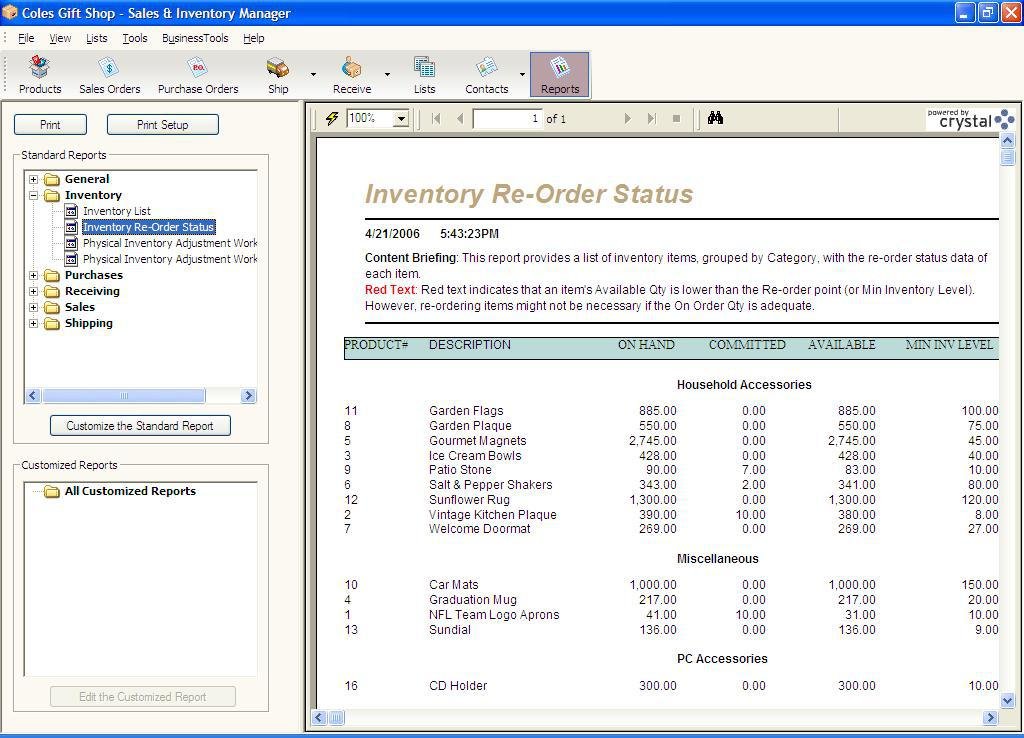This screenshot has height=738, width=1024.
Task: Click Edit the Customized Report button
Action: pos(142,697)
